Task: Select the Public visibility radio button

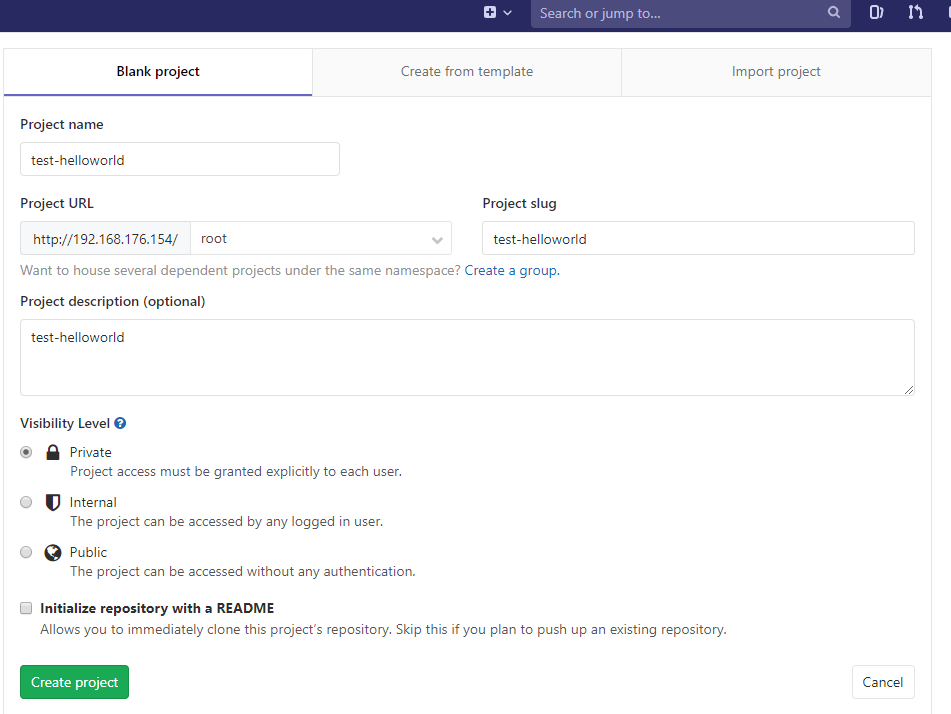Action: coord(26,552)
